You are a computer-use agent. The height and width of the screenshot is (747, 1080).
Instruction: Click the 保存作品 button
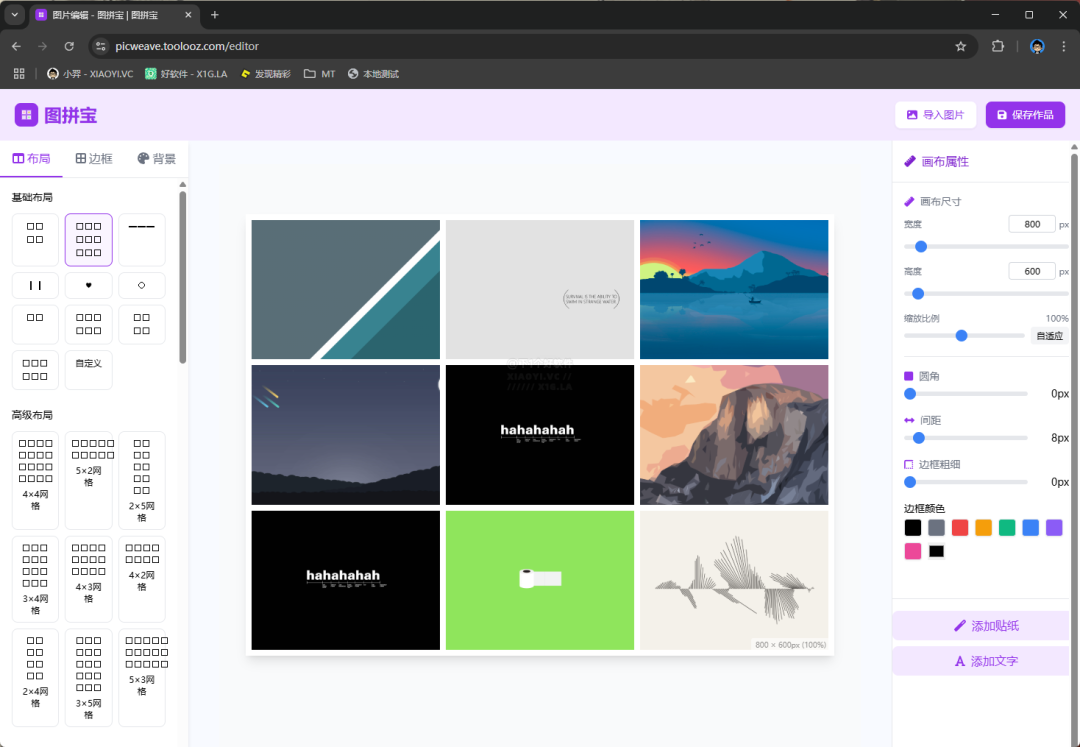[x=1025, y=115]
